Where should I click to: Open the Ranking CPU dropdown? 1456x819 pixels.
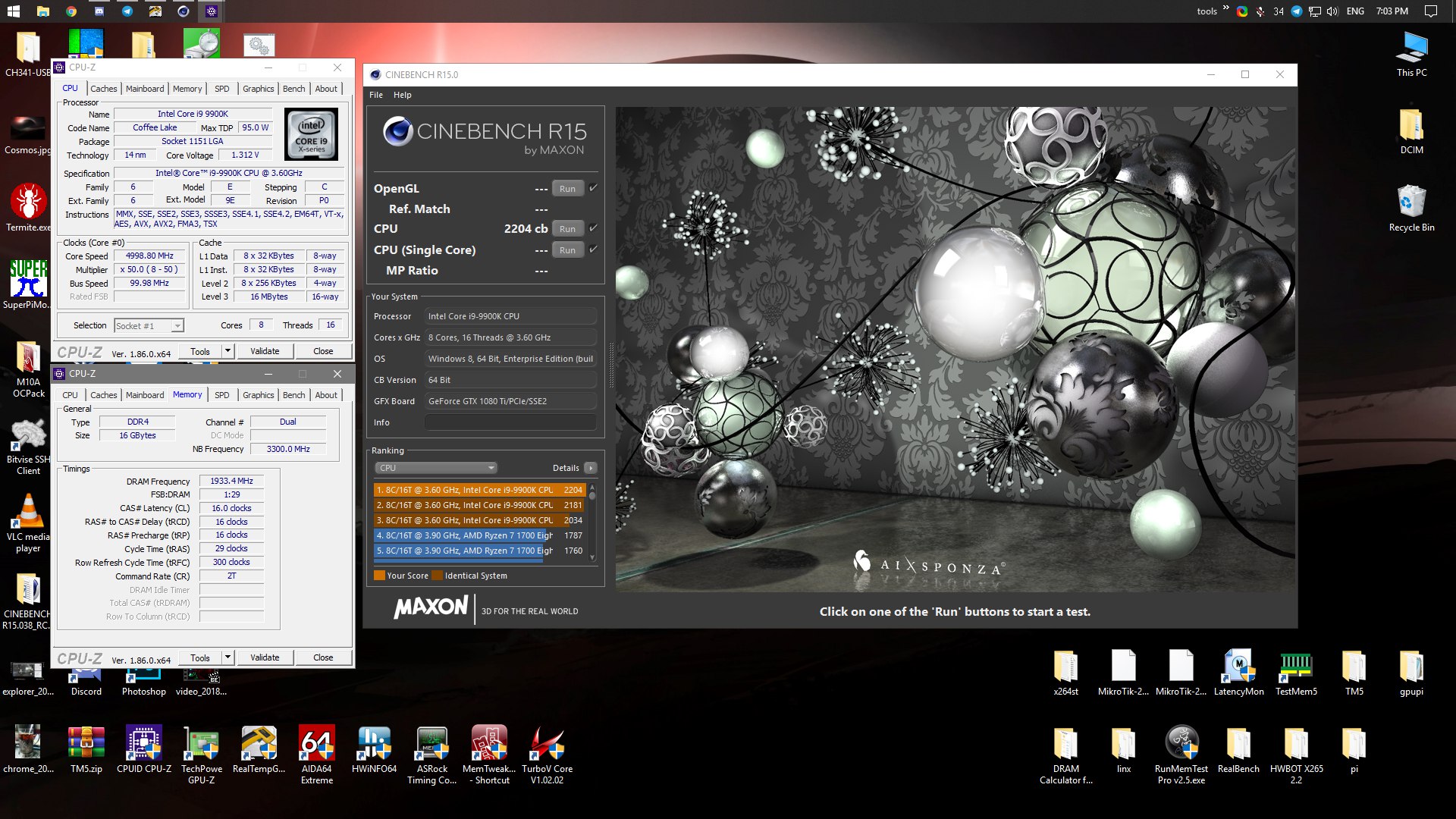(435, 468)
